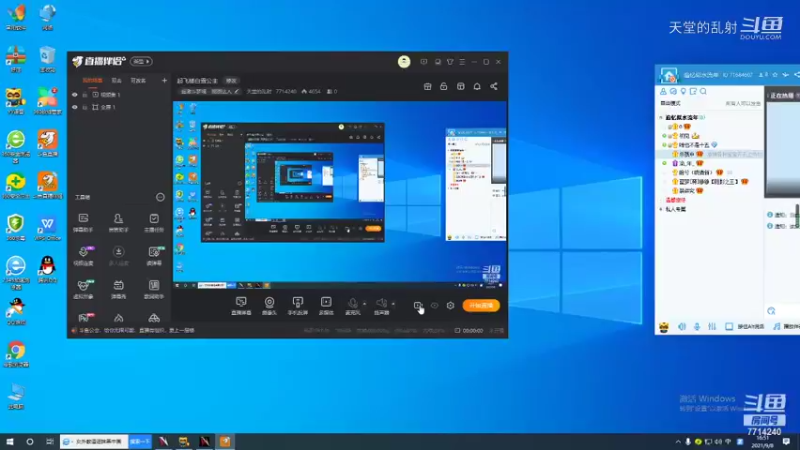
Task: Click the blue search button on Windows taskbar
Action: click(x=140, y=441)
